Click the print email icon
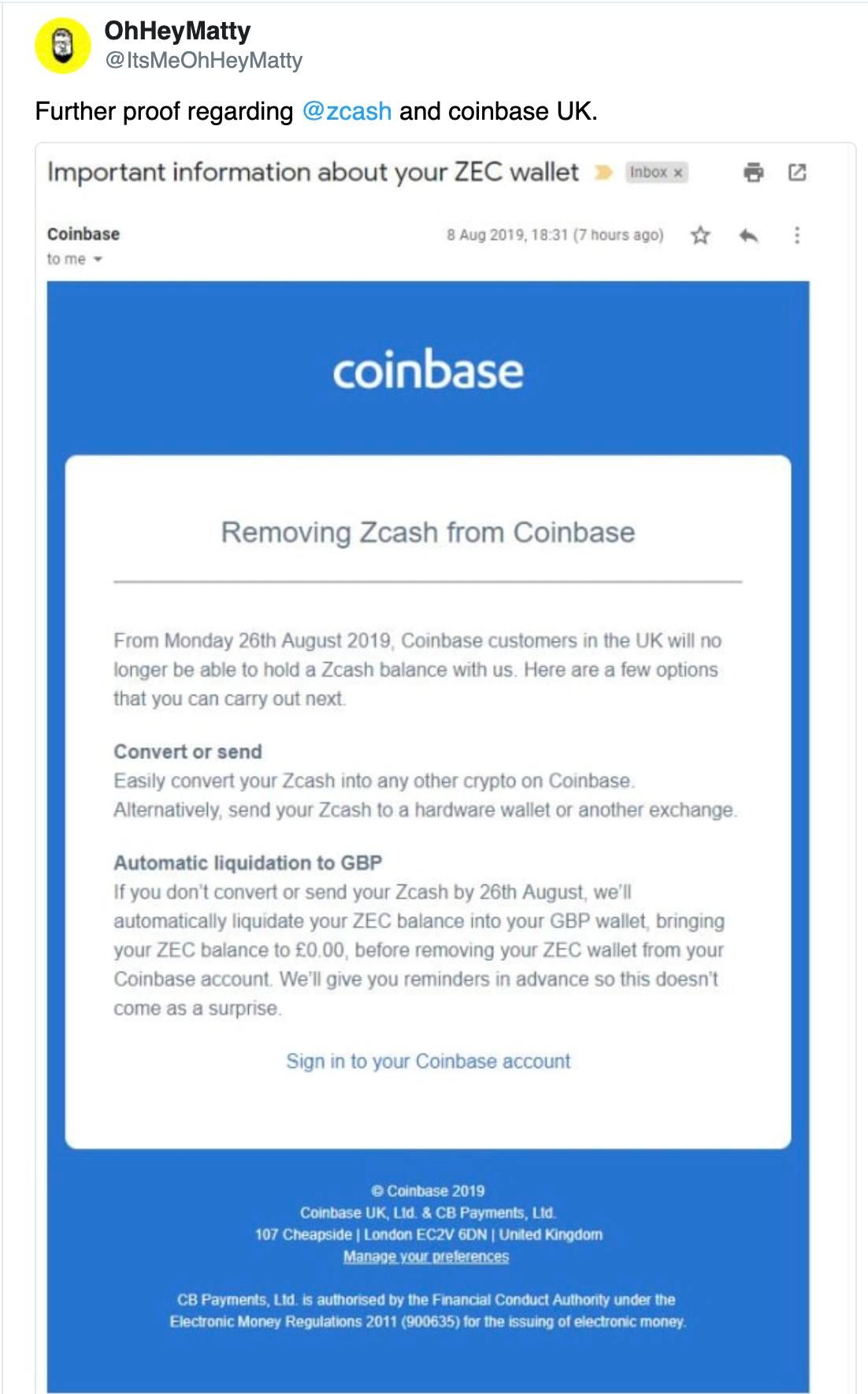The width and height of the screenshot is (868, 1394). point(754,172)
